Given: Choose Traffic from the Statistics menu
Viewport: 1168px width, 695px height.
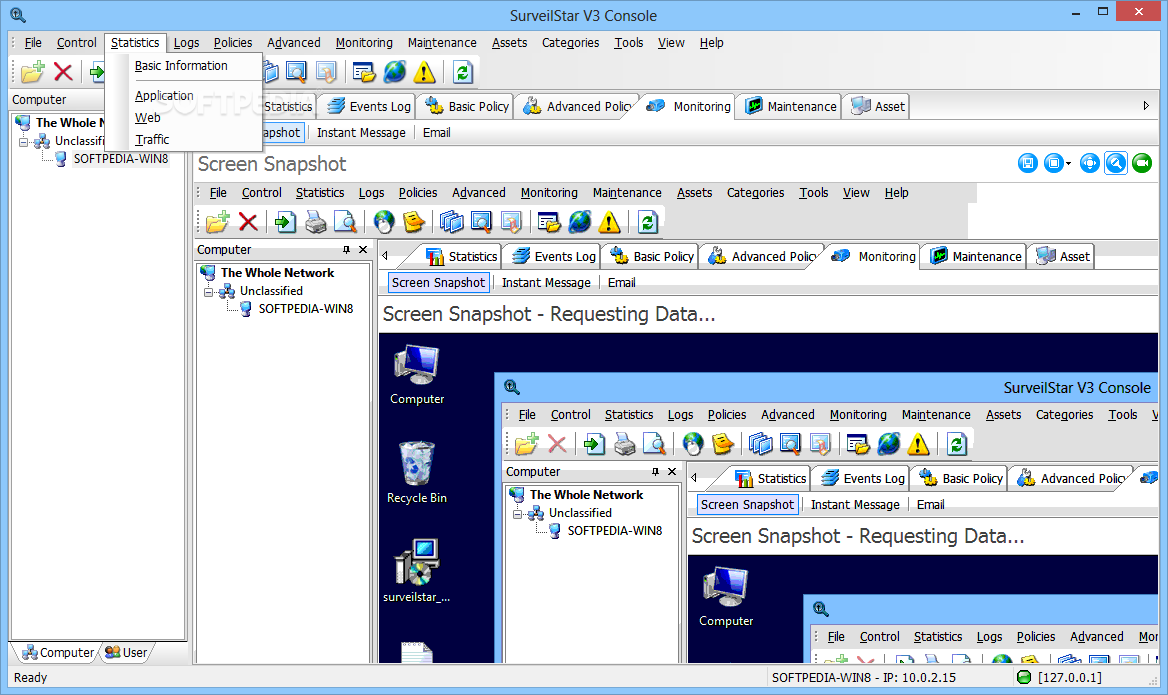Looking at the screenshot, I should pyautogui.click(x=152, y=139).
